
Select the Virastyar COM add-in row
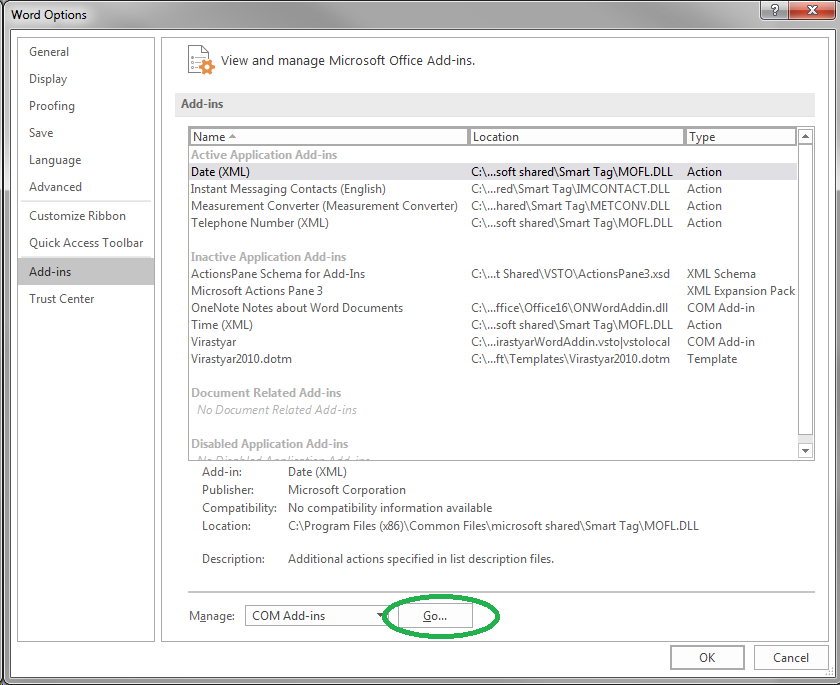(493, 342)
